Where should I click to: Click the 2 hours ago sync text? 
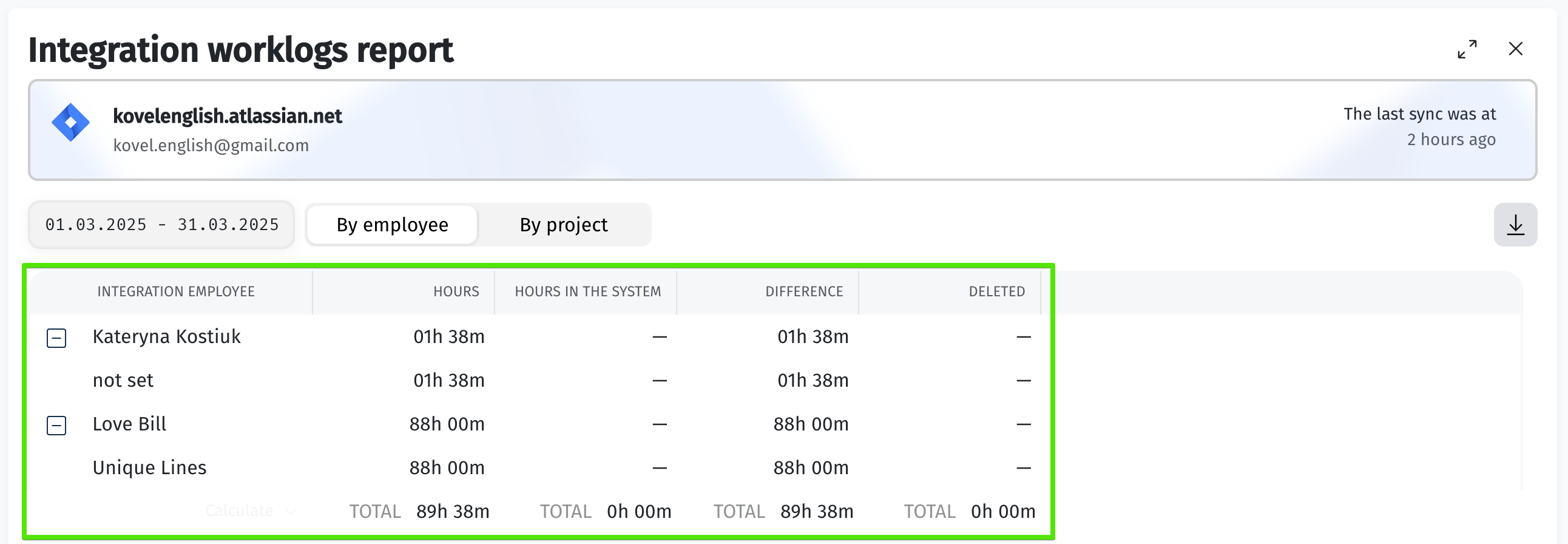pos(1451,140)
